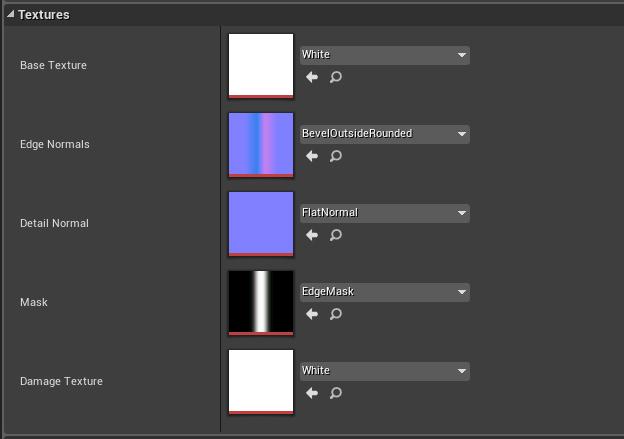Open the FlatNormal texture dropdown
Image resolution: width=624 pixels, height=439 pixels.
click(x=384, y=213)
